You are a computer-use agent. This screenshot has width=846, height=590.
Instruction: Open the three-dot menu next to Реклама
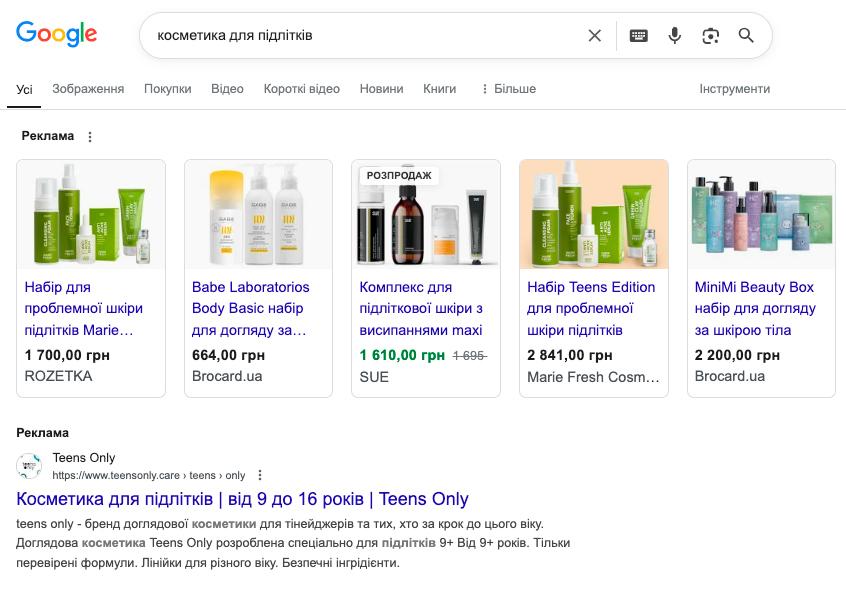pyautogui.click(x=90, y=137)
